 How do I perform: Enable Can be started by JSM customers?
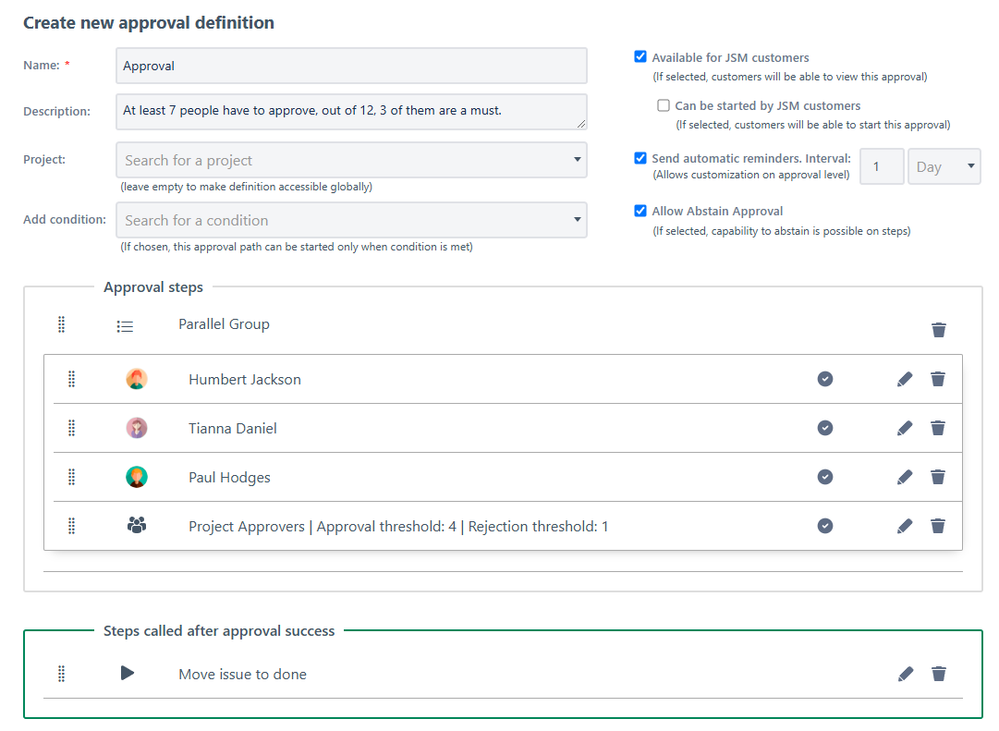point(663,105)
